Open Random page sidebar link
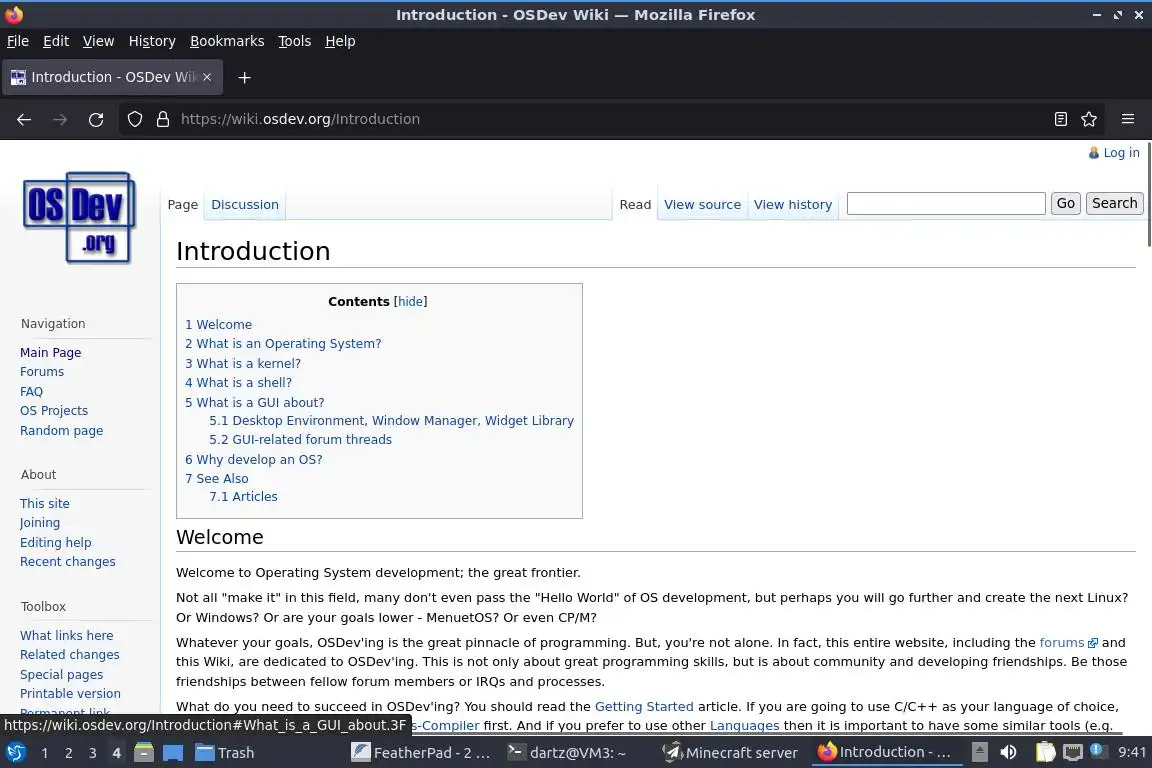The height and width of the screenshot is (768, 1152). (62, 431)
